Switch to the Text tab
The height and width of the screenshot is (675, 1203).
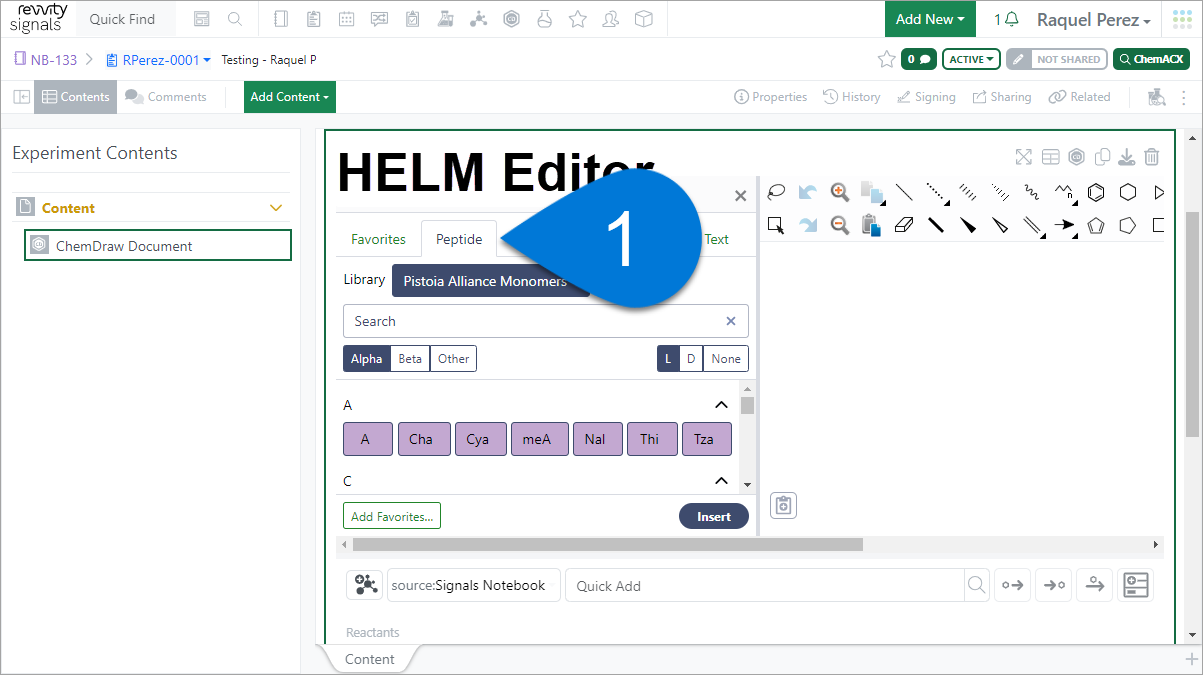[x=717, y=239]
